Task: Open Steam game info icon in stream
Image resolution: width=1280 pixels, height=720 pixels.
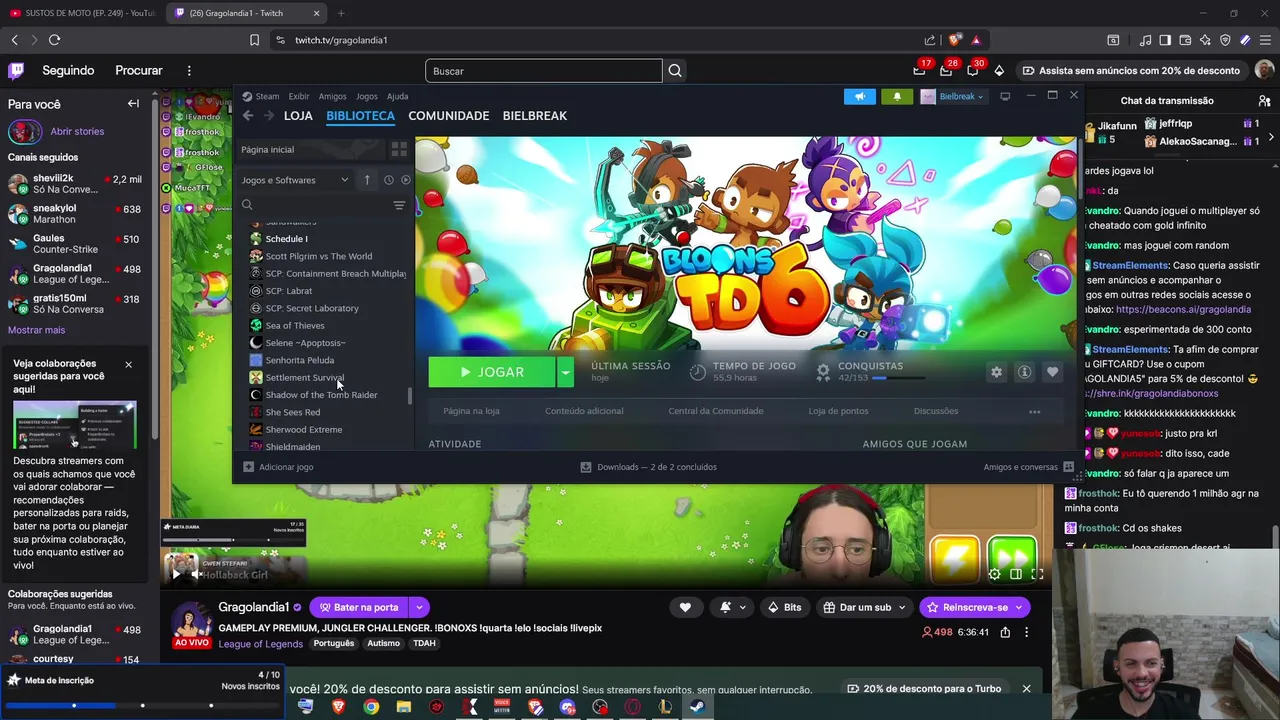Action: [x=1024, y=372]
